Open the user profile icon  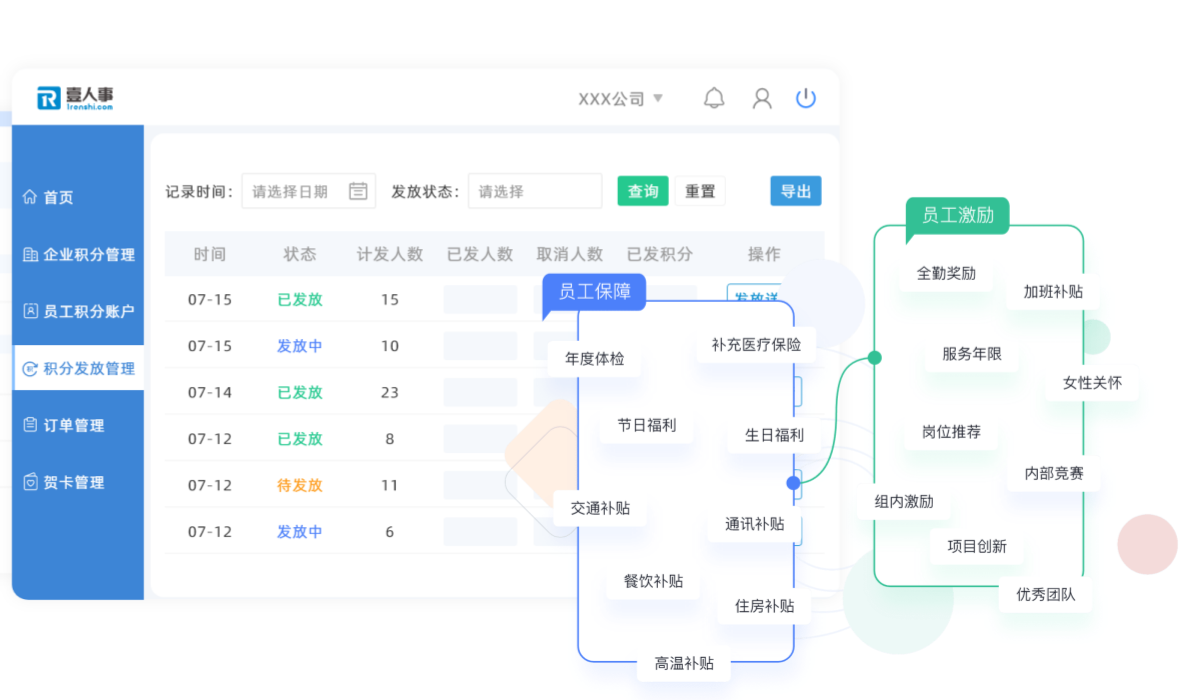click(x=762, y=98)
